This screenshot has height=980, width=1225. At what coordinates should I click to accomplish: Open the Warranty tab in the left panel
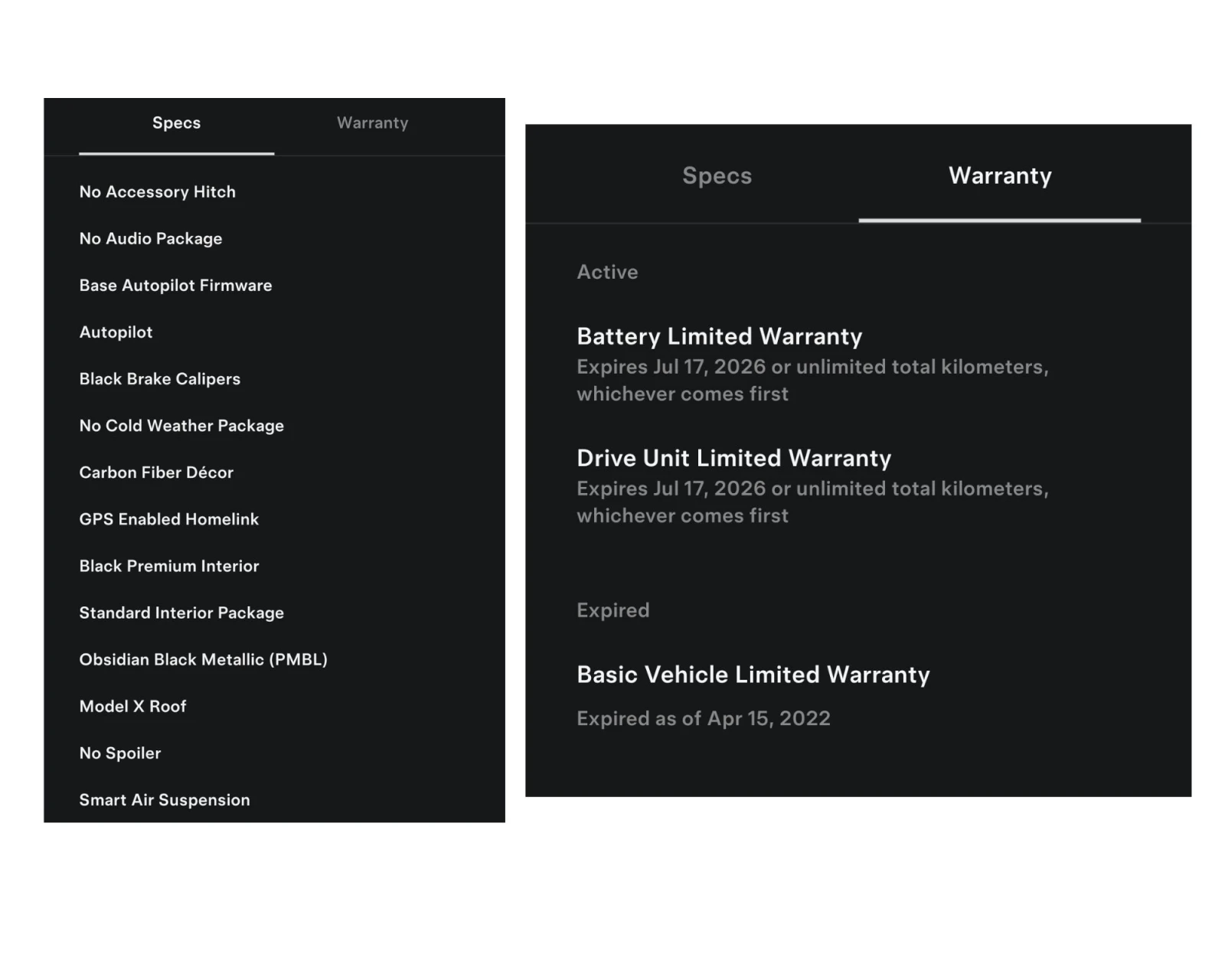pos(372,123)
